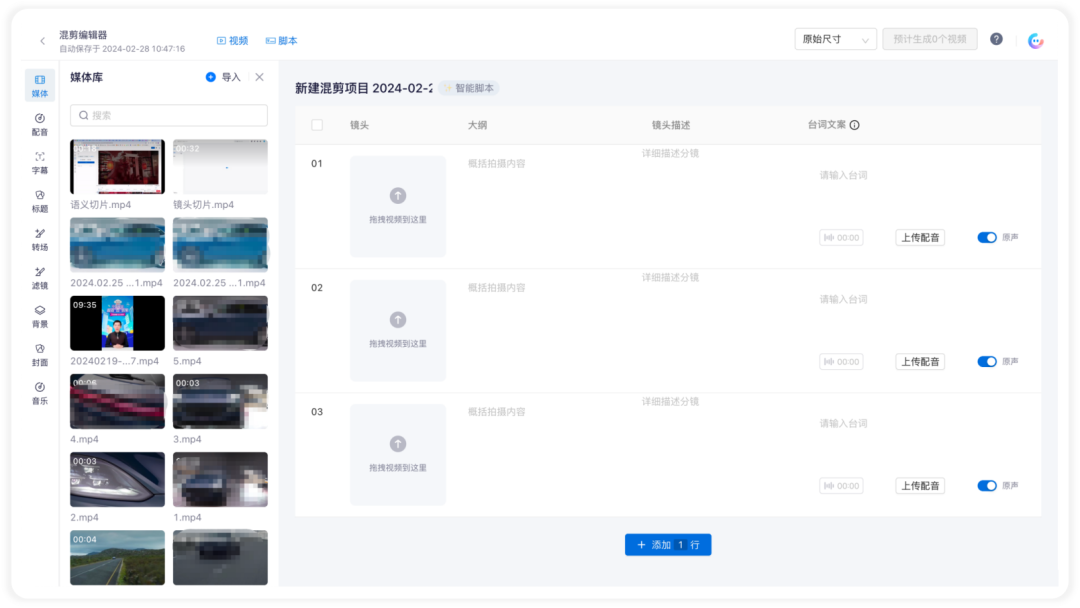
Task: Open the 滤镜 filter tool in sidebar
Action: click(x=40, y=278)
